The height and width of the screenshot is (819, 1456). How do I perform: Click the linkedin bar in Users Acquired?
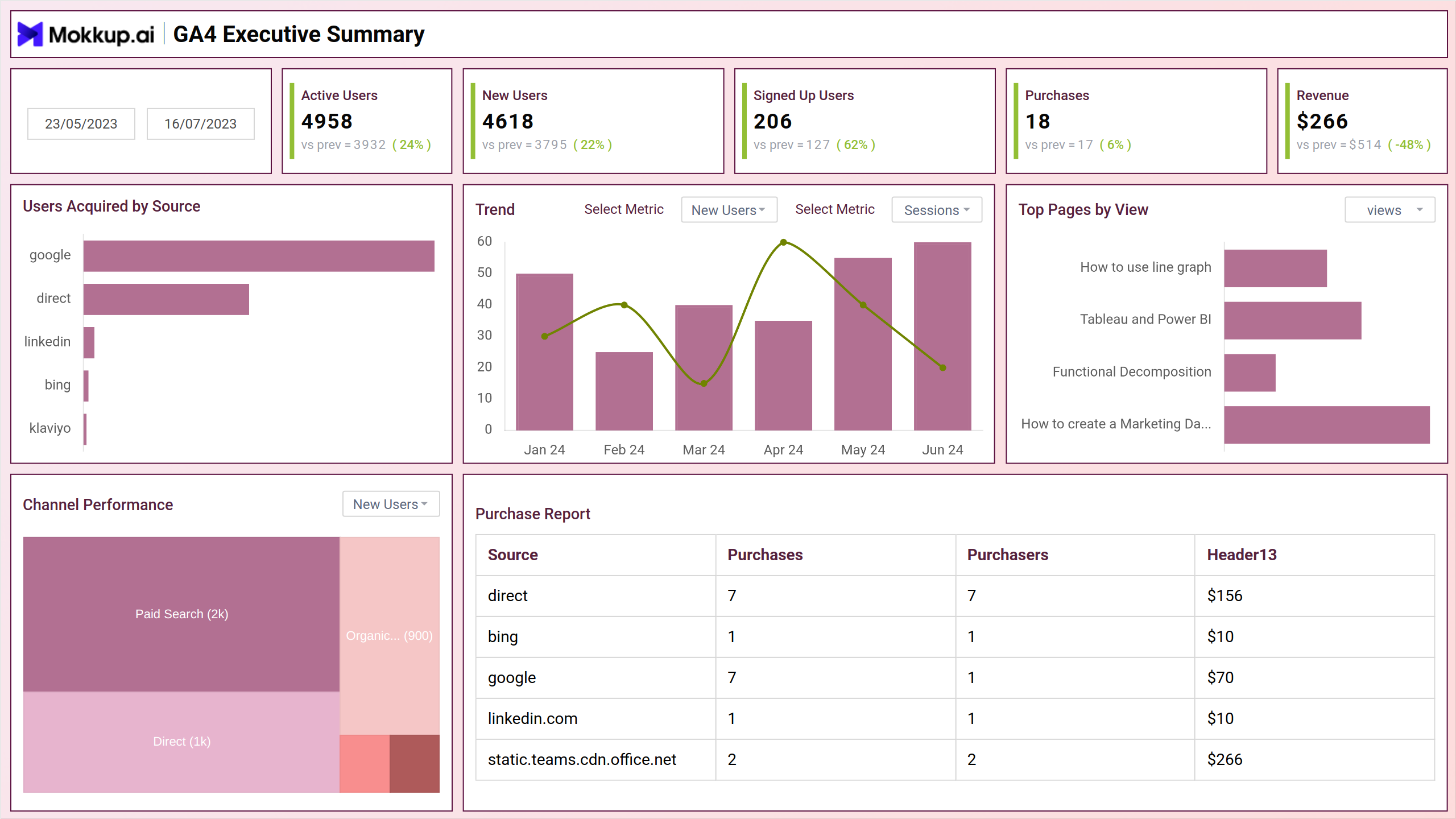89,342
